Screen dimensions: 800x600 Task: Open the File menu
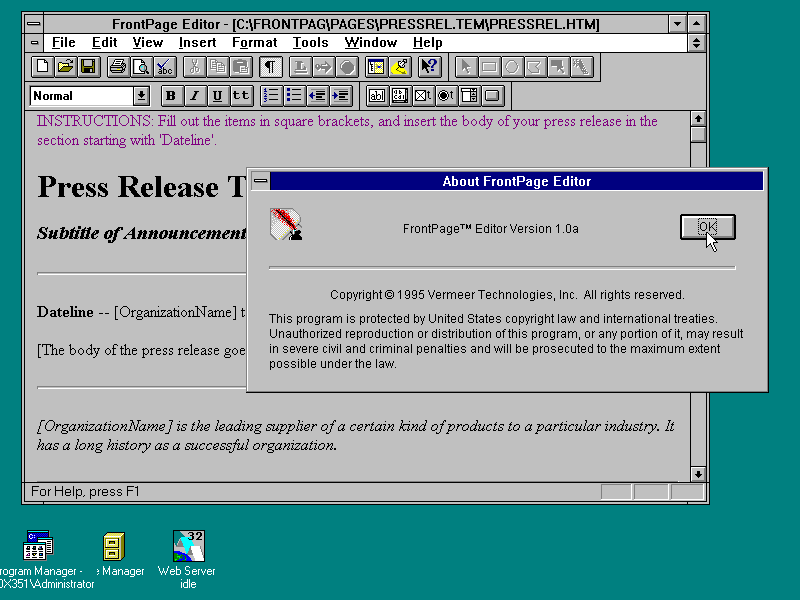(x=64, y=42)
